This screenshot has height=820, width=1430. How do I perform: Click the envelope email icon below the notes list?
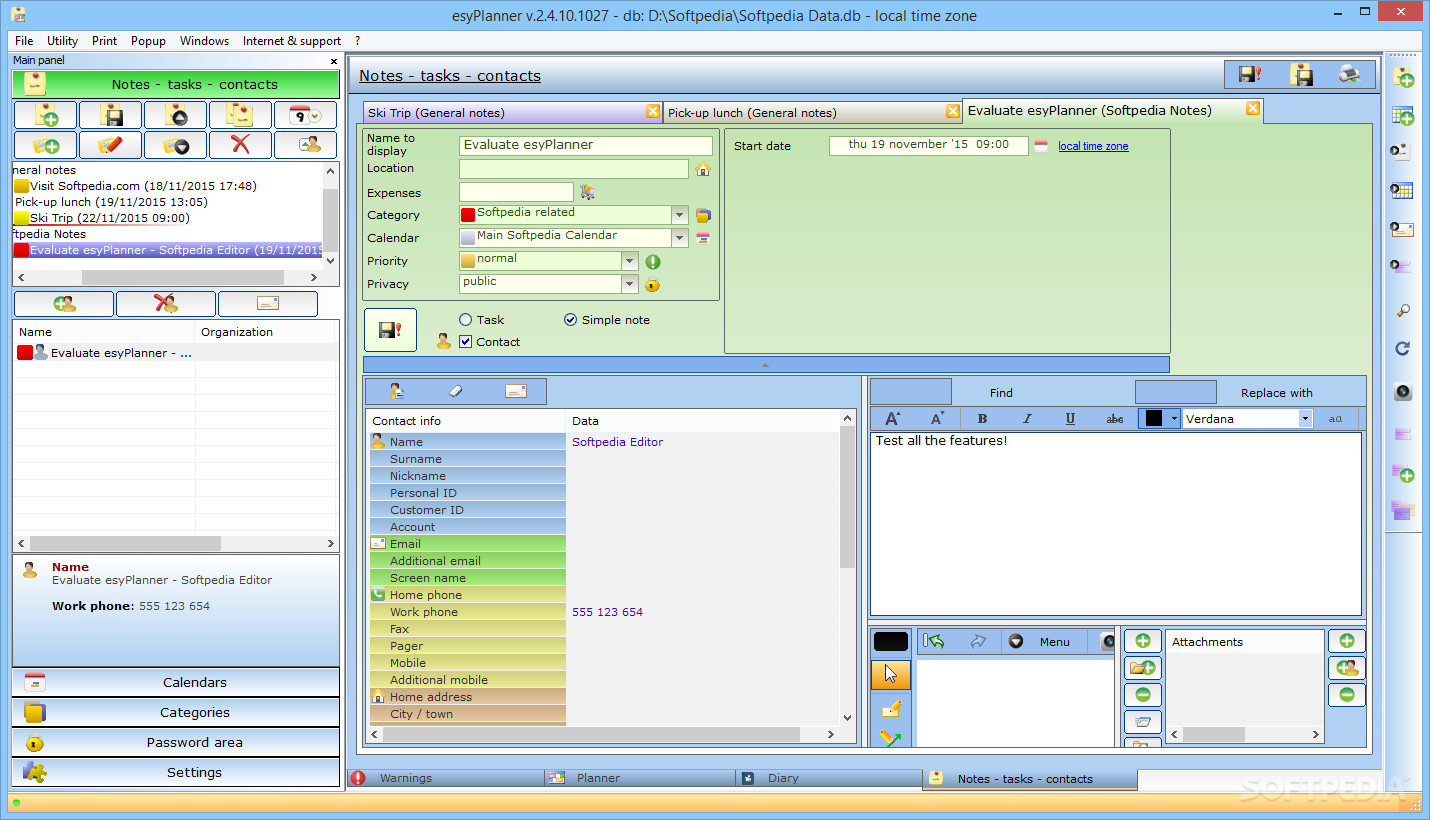pos(268,304)
